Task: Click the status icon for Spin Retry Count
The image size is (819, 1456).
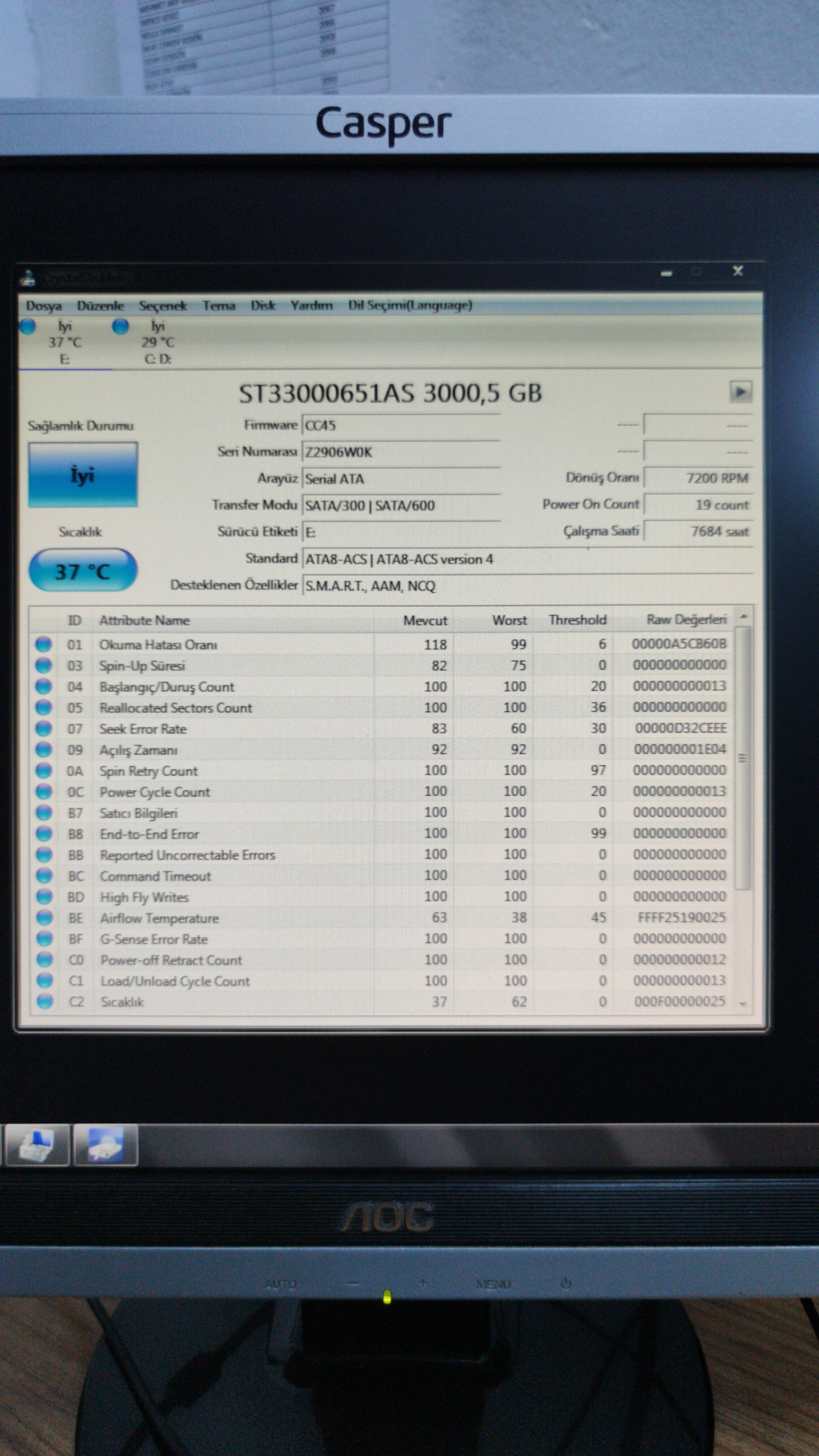Action: pyautogui.click(x=44, y=771)
